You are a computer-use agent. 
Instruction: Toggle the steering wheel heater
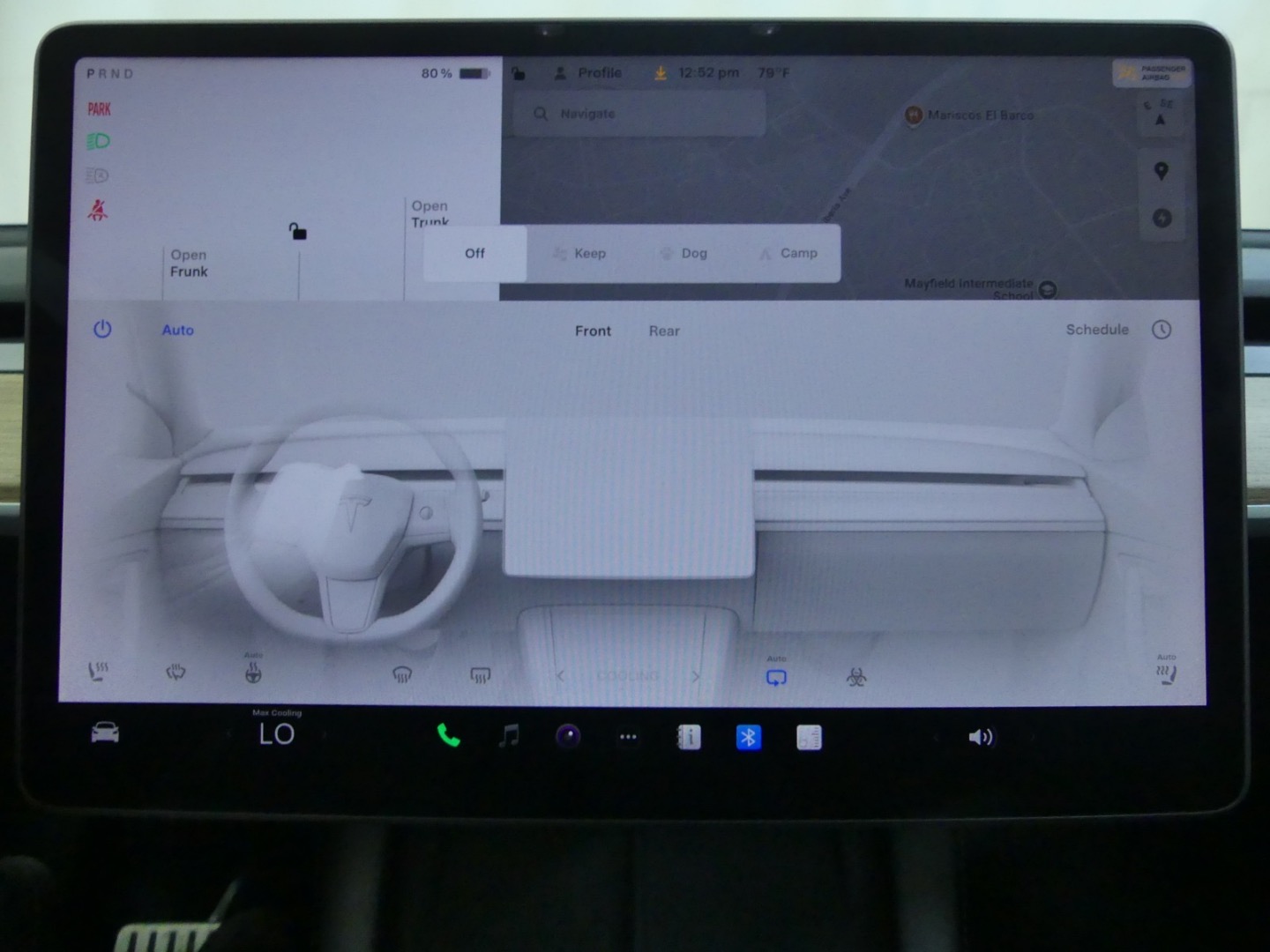point(253,674)
